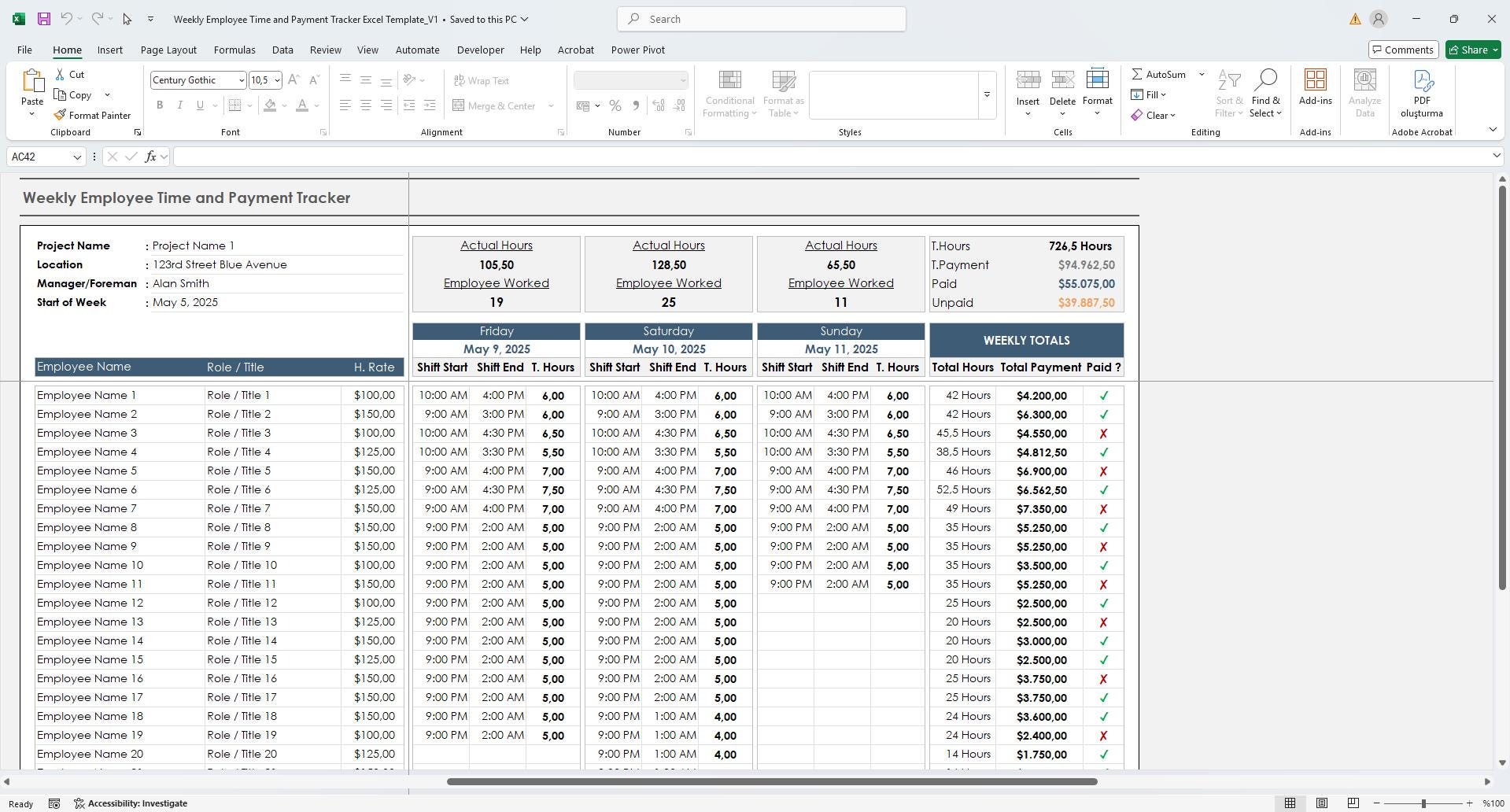This screenshot has height=812, width=1510.
Task: Click the Increase Font Size icon
Action: point(294,80)
